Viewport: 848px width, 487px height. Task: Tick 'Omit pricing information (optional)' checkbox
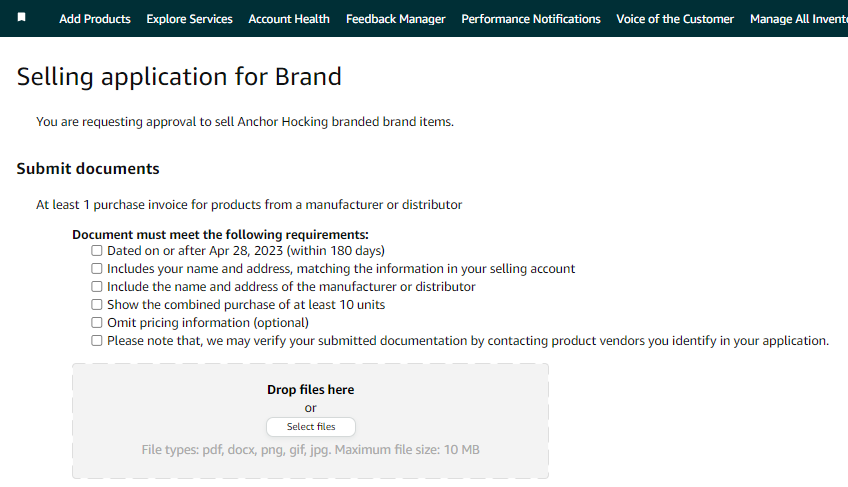tap(97, 323)
